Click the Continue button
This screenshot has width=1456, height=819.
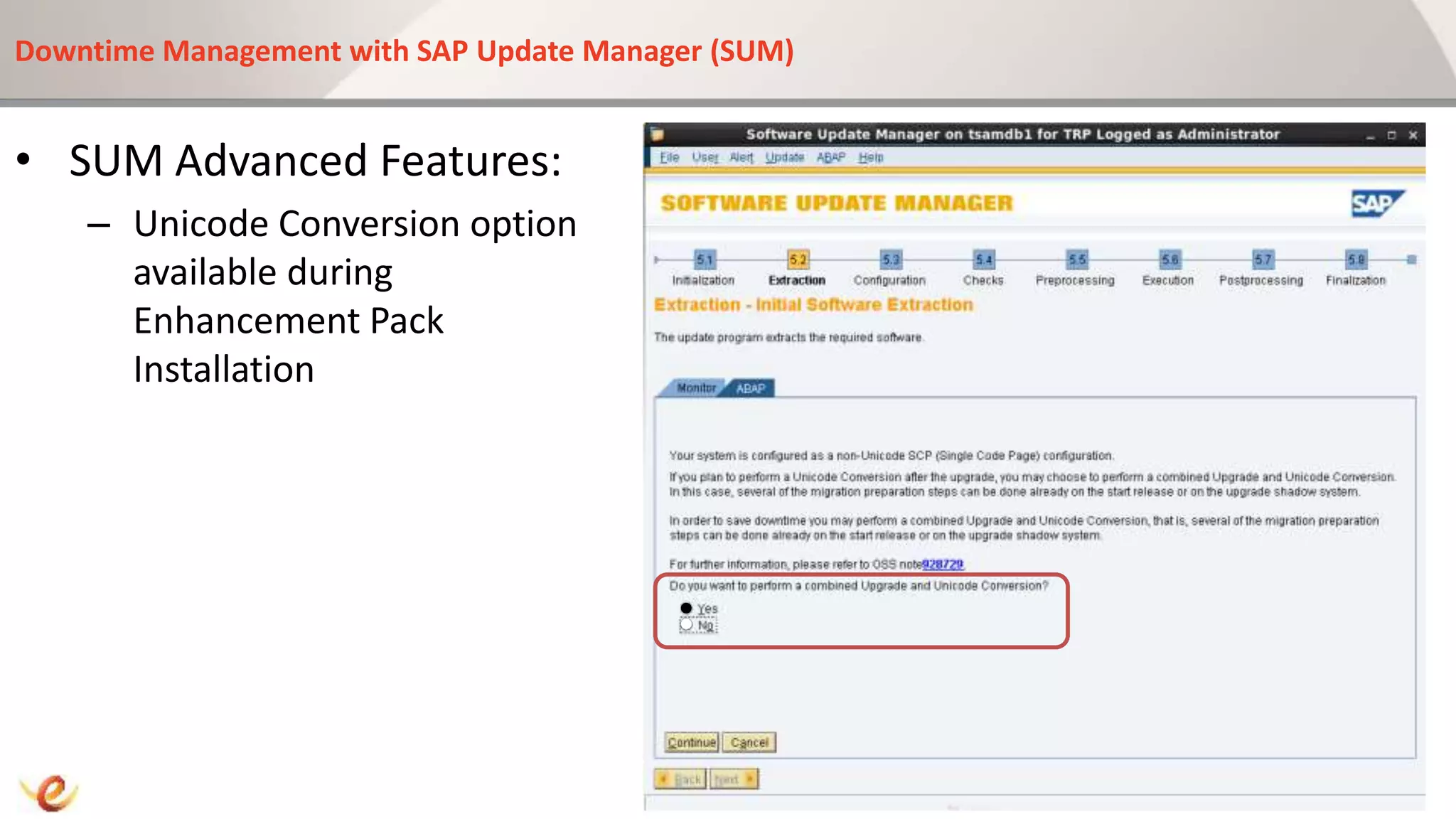[692, 742]
